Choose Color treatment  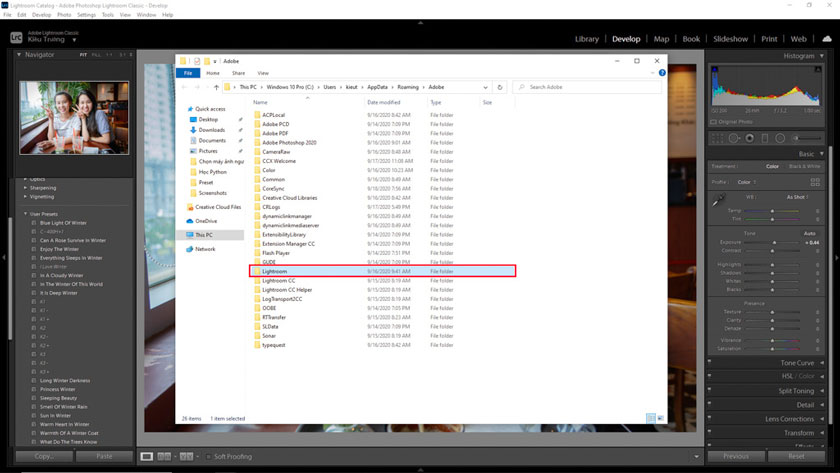(772, 166)
